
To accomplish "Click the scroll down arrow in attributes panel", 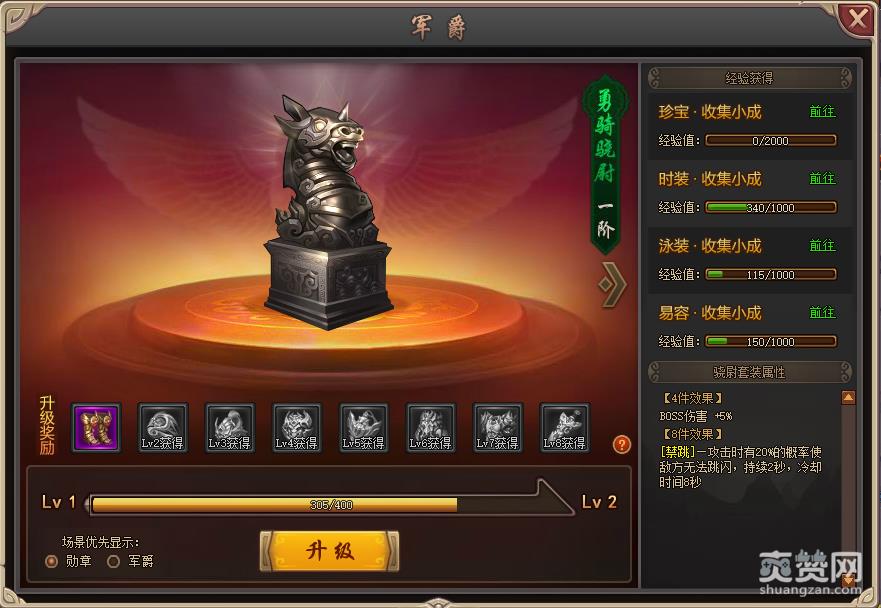I will pos(848,579).
